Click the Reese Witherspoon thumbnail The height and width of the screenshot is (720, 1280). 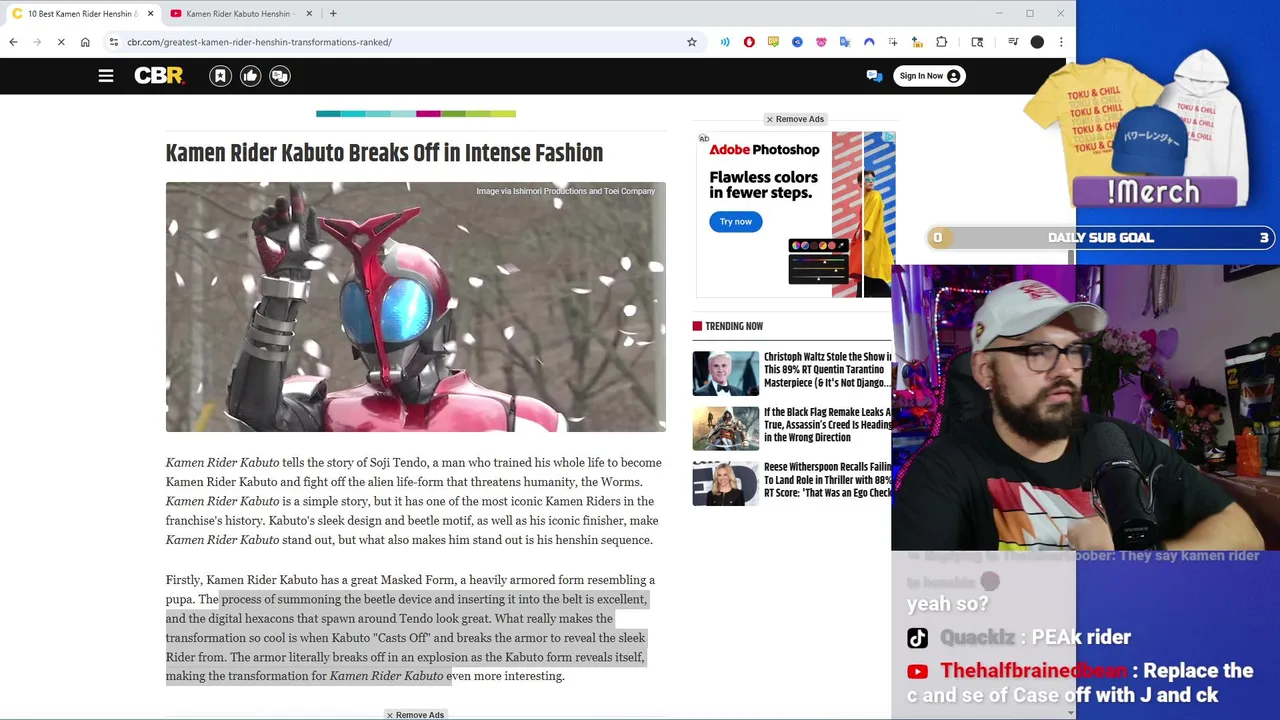click(x=726, y=483)
